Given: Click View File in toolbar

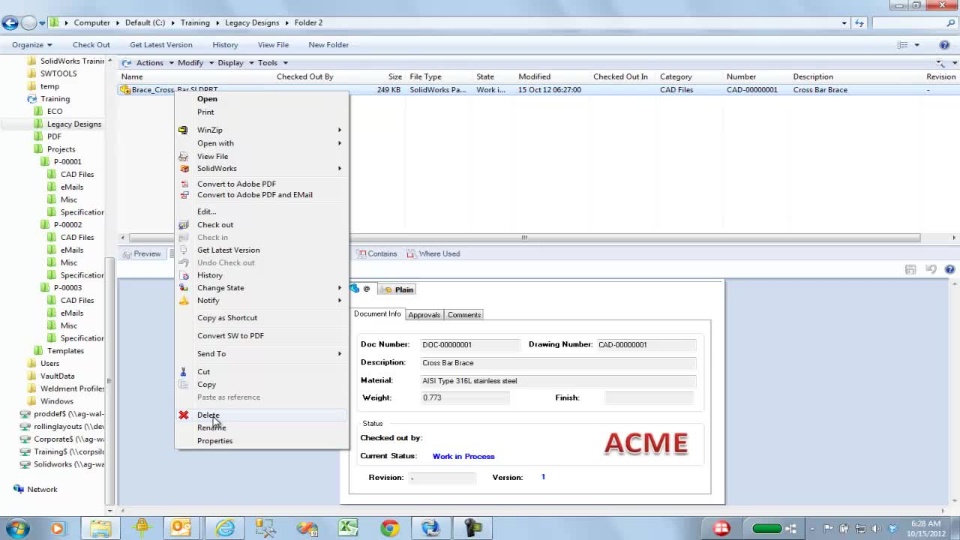Looking at the screenshot, I should tap(273, 45).
